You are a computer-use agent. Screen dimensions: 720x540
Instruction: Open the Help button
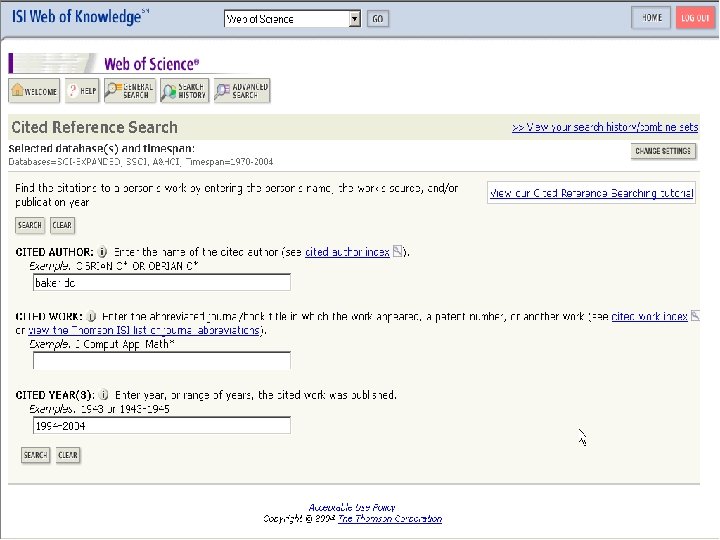(x=82, y=90)
